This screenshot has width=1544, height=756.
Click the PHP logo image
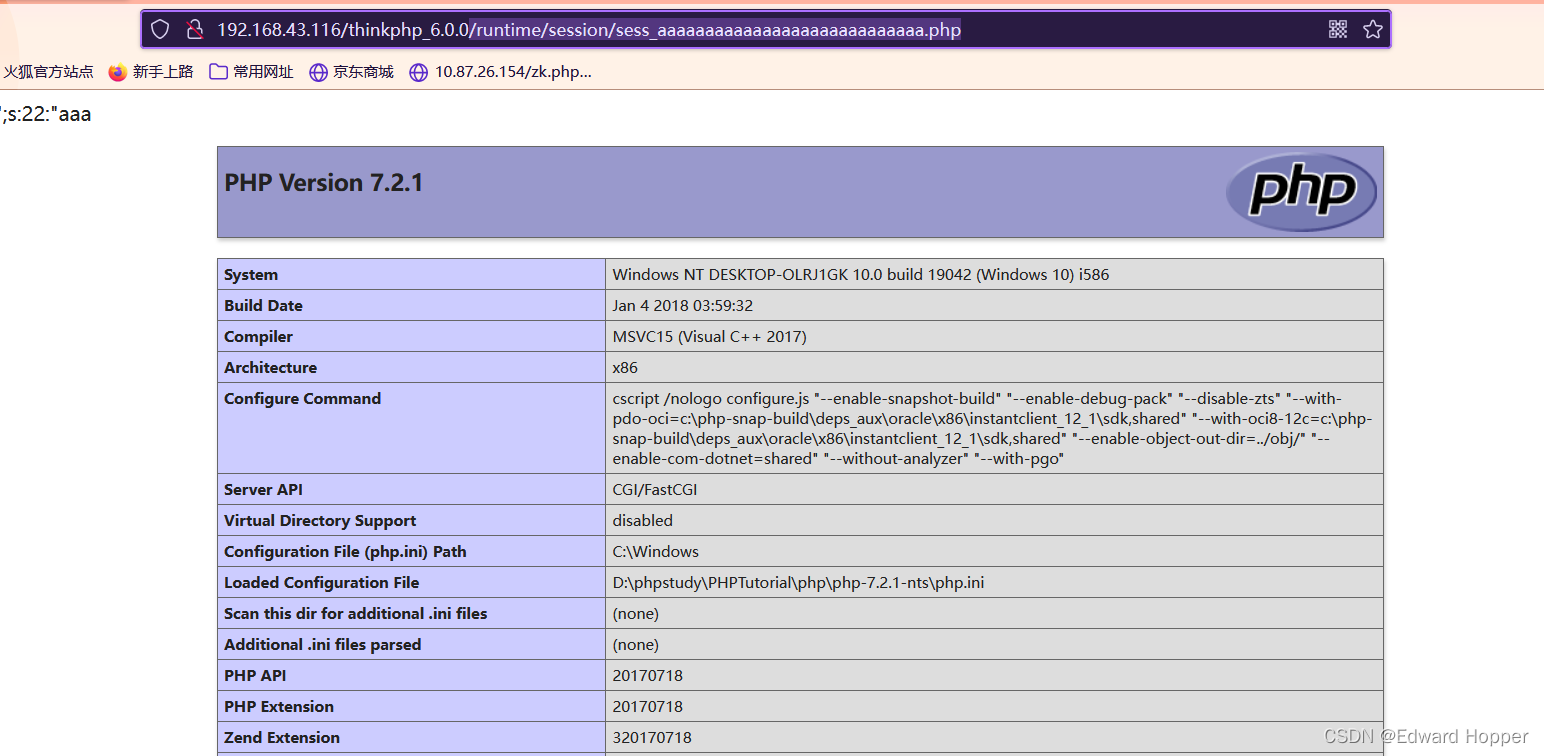[1301, 191]
